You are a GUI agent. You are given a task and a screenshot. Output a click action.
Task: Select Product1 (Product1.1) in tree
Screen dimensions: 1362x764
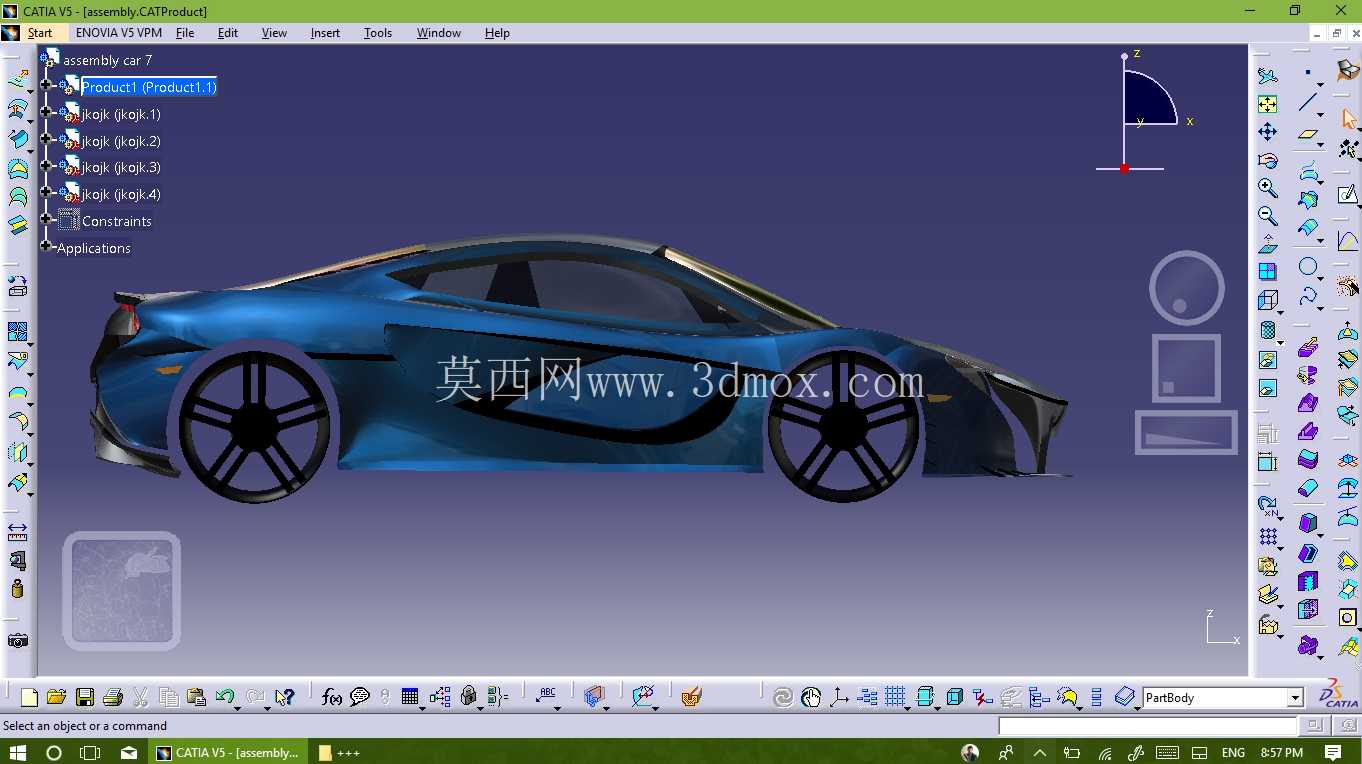[149, 87]
